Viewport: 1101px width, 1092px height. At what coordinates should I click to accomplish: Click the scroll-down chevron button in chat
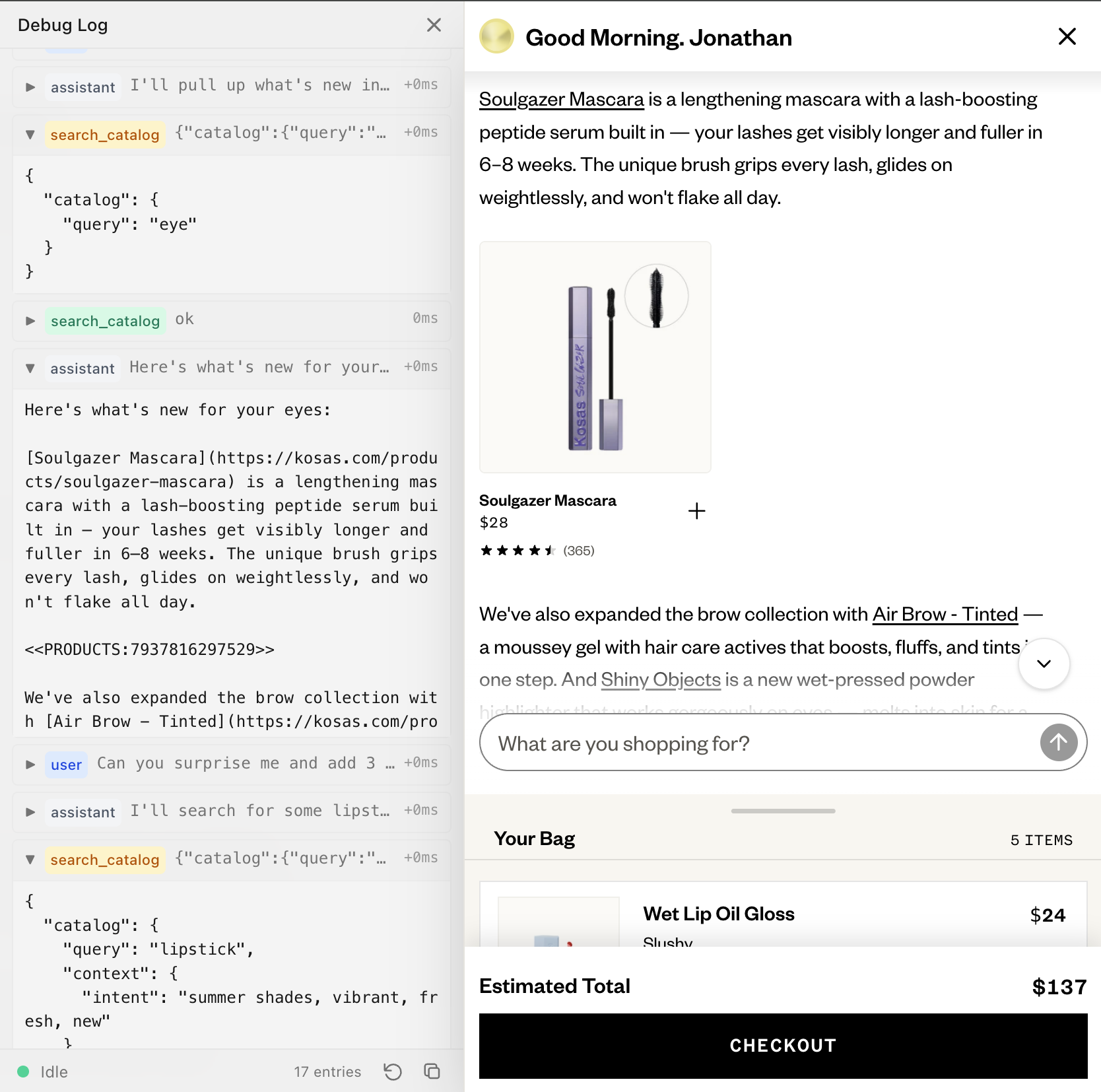[1044, 664]
